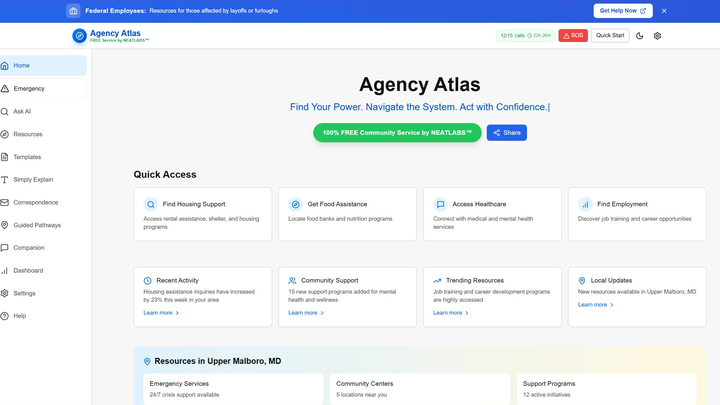Screen dimensions: 720x405
Task: Open Simply Explain in the sidebar
Action: tap(43, 180)
